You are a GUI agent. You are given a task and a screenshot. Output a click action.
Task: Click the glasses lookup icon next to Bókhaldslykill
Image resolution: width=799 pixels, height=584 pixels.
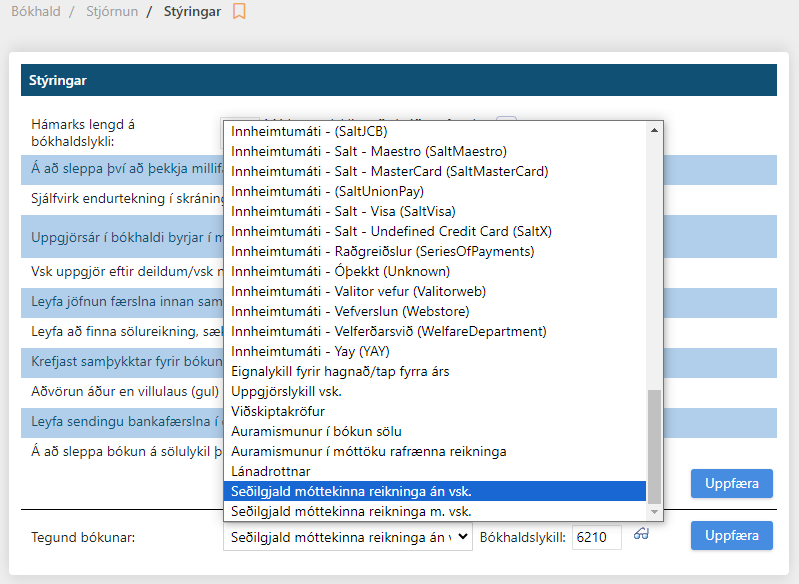[x=641, y=536]
